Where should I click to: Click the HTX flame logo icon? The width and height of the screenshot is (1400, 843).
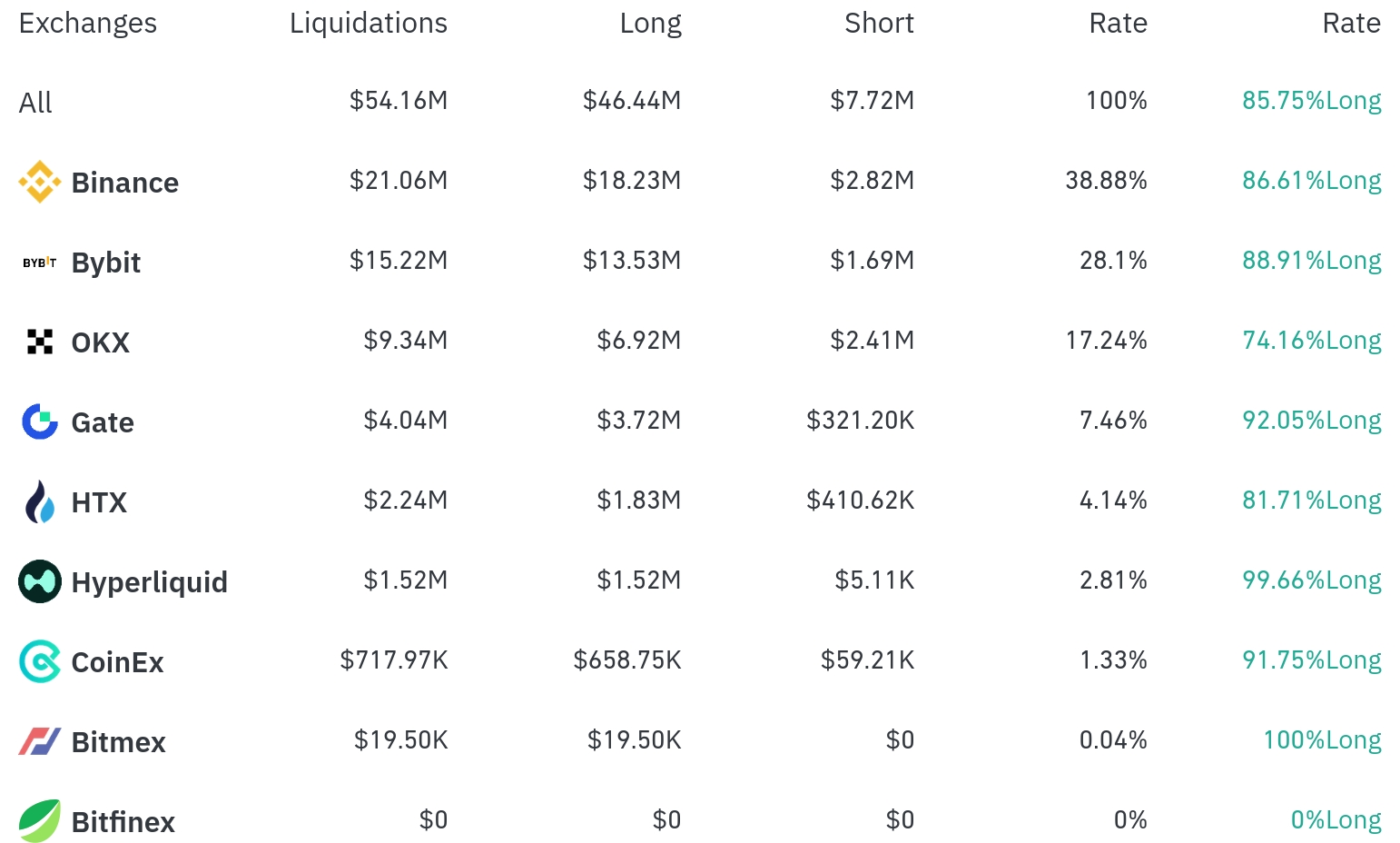pos(40,501)
